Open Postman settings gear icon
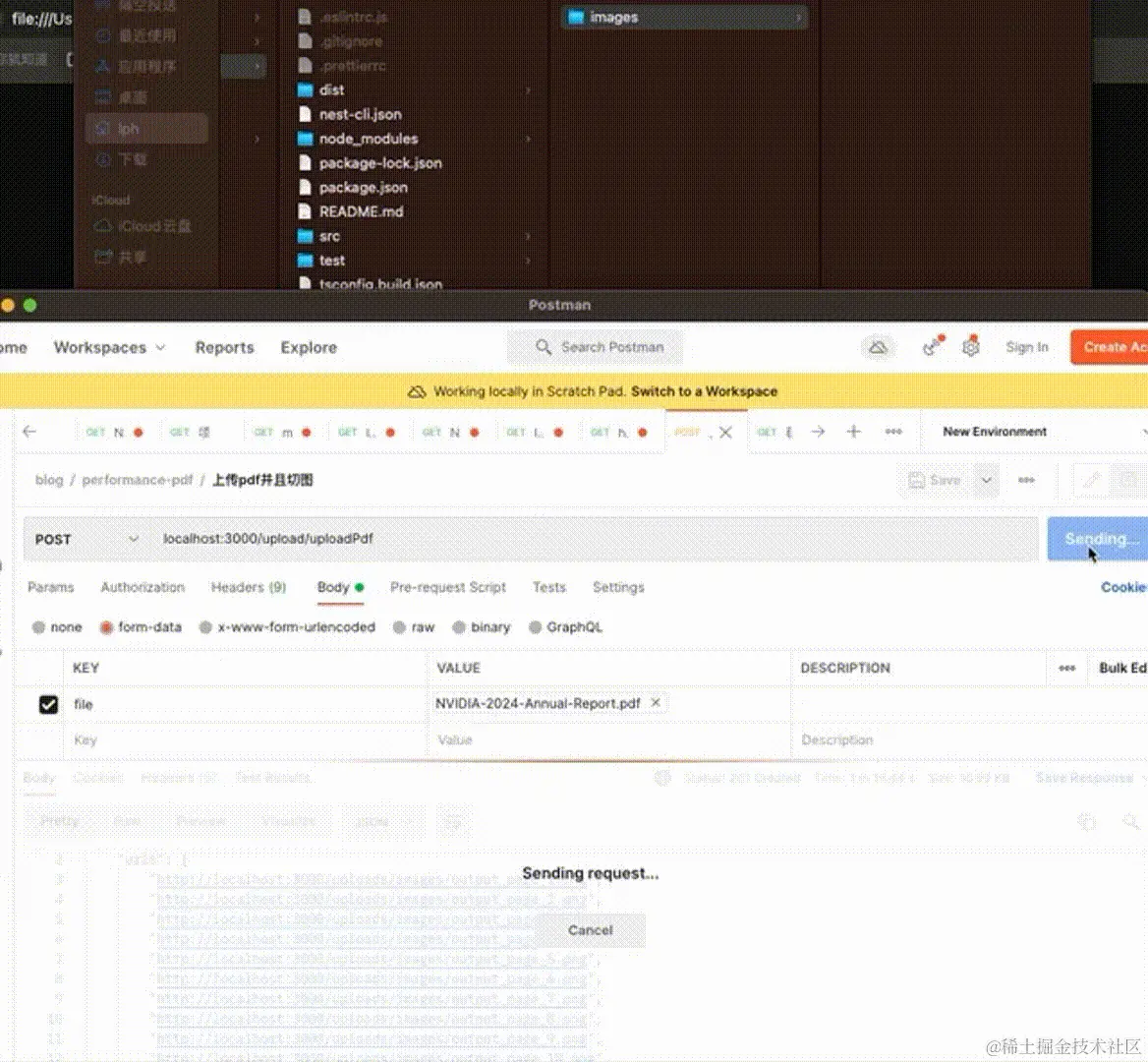Image resolution: width=1148 pixels, height=1062 pixels. click(971, 346)
